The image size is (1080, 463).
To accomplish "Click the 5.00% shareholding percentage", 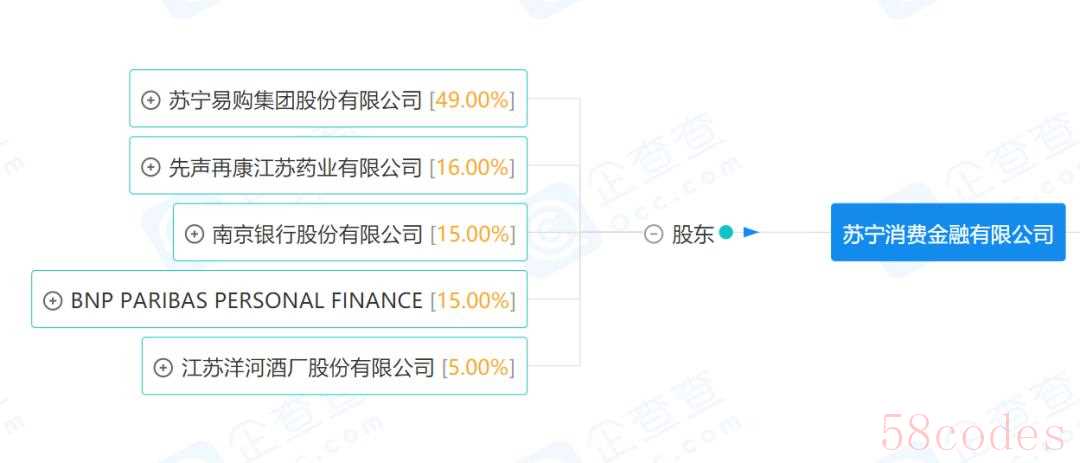I will [x=478, y=368].
